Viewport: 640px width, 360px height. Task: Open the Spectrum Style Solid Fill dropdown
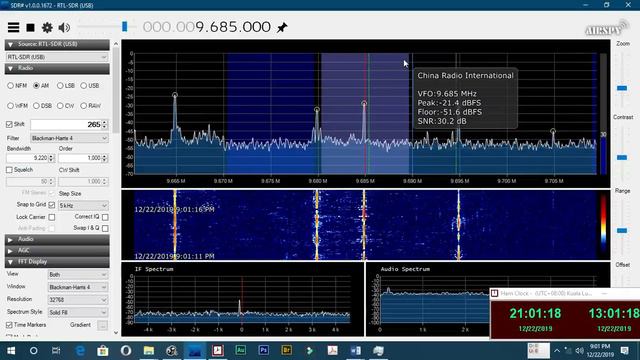click(x=78, y=313)
